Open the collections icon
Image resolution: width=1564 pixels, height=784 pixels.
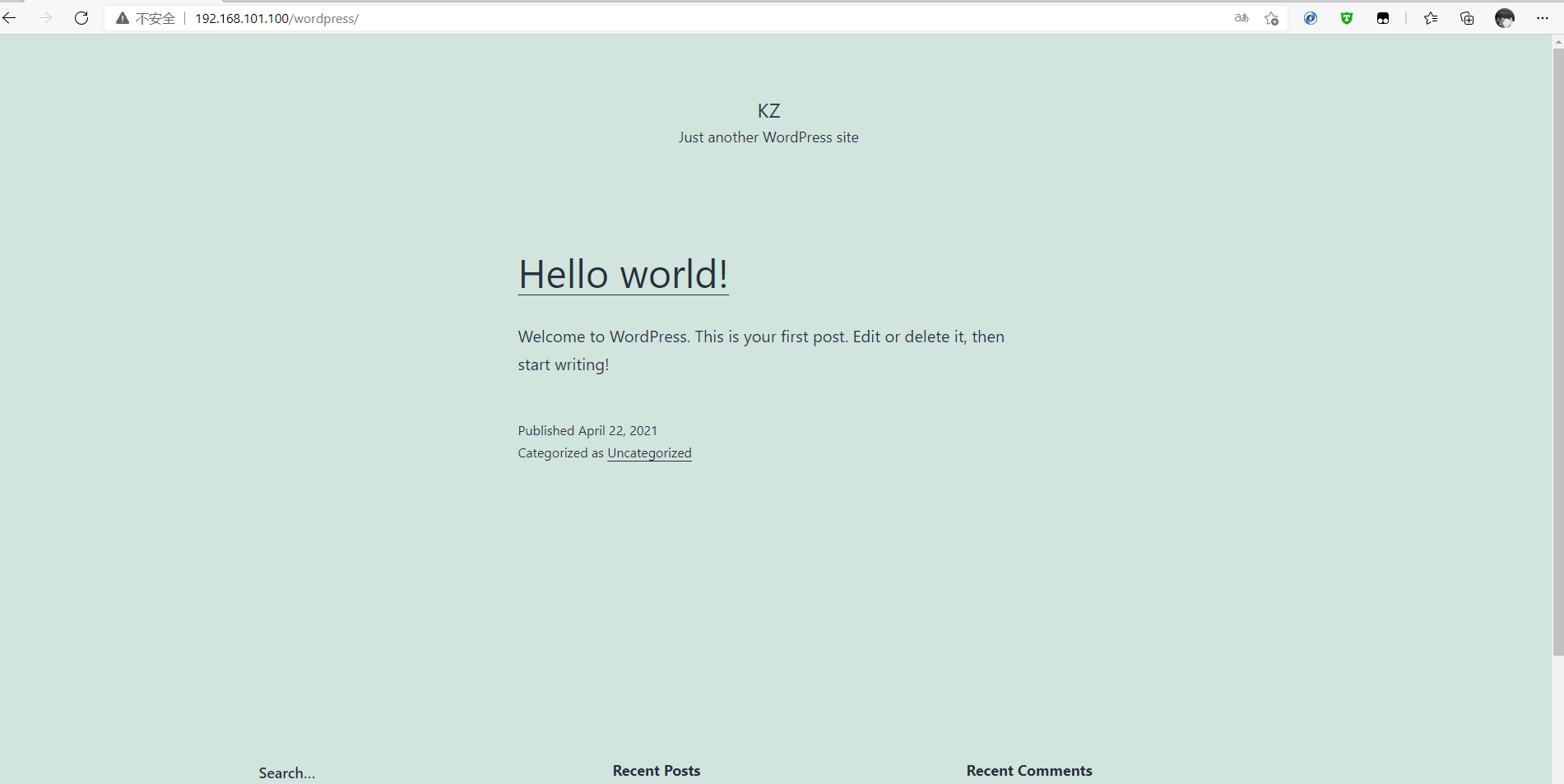(1467, 18)
